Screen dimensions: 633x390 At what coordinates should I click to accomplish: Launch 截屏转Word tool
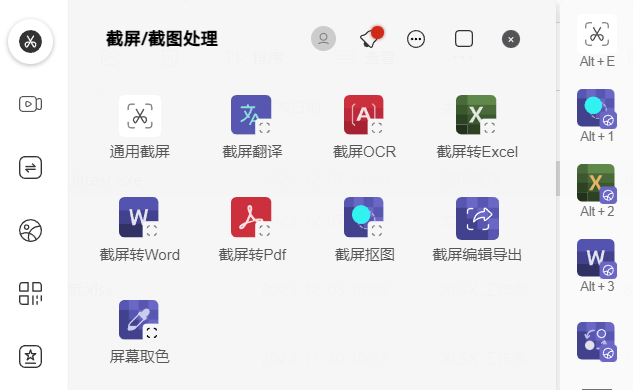(x=138, y=217)
